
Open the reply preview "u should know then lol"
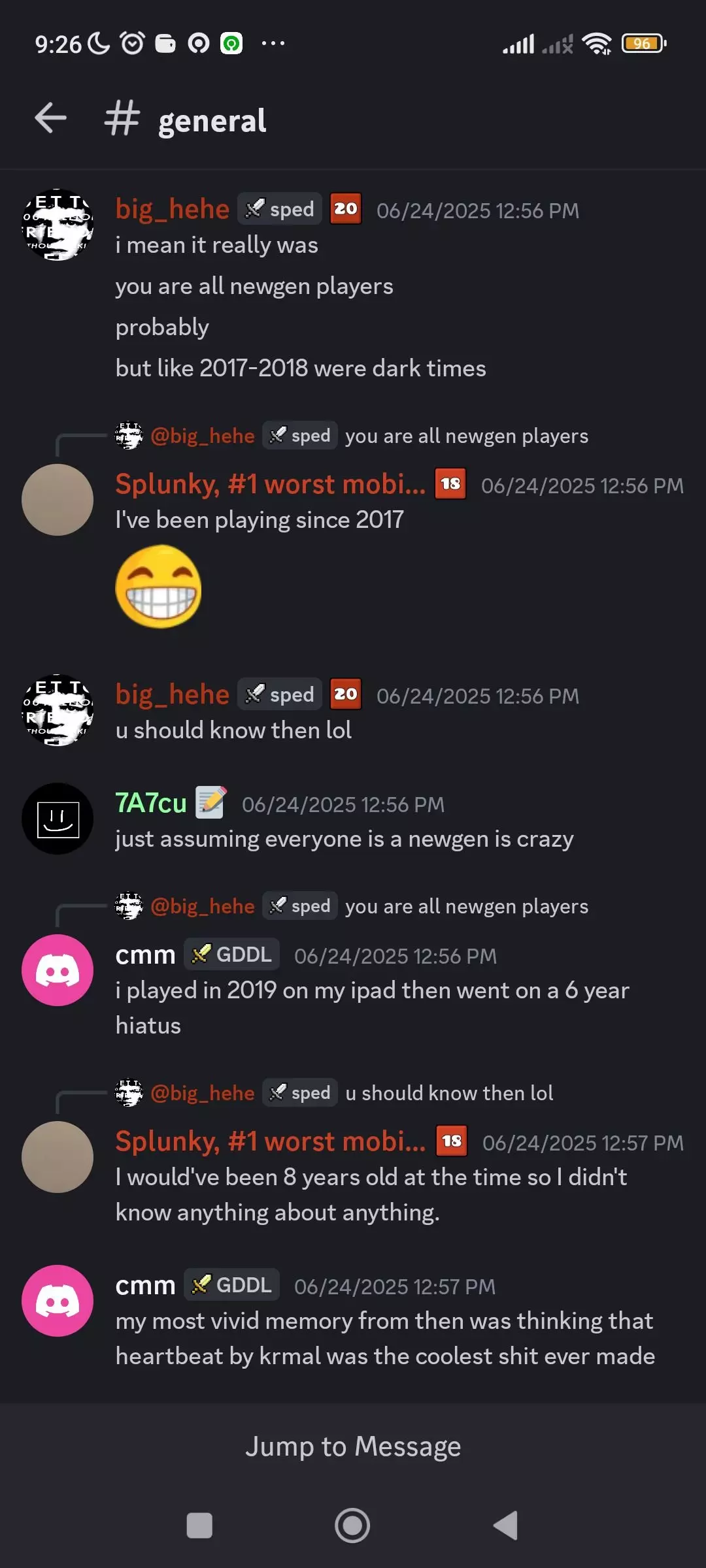[334, 1093]
